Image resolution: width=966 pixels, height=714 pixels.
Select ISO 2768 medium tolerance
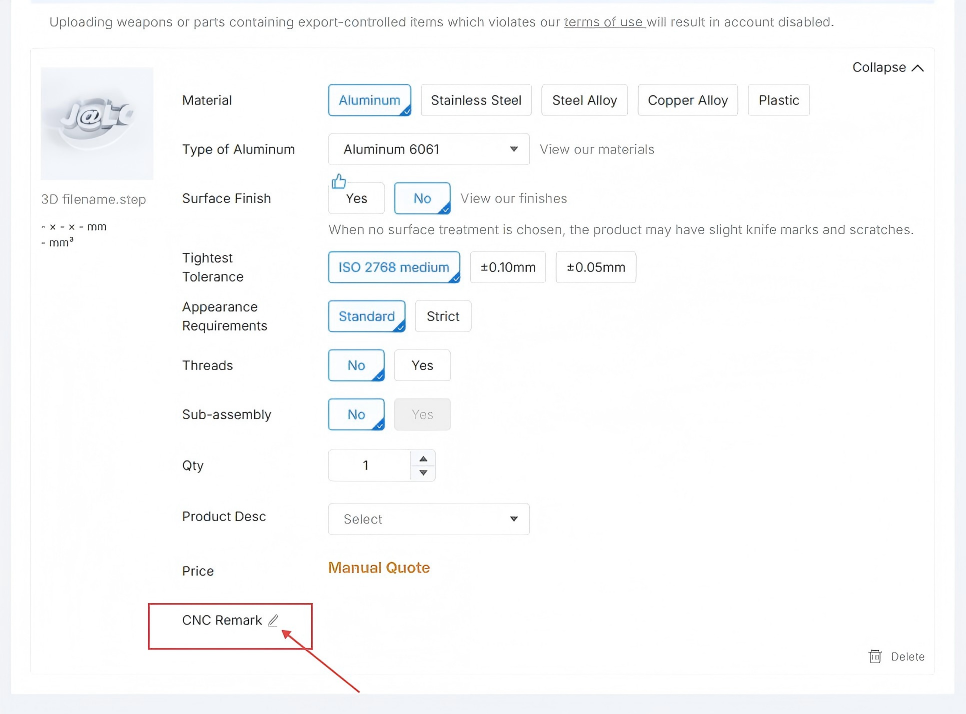(x=394, y=267)
